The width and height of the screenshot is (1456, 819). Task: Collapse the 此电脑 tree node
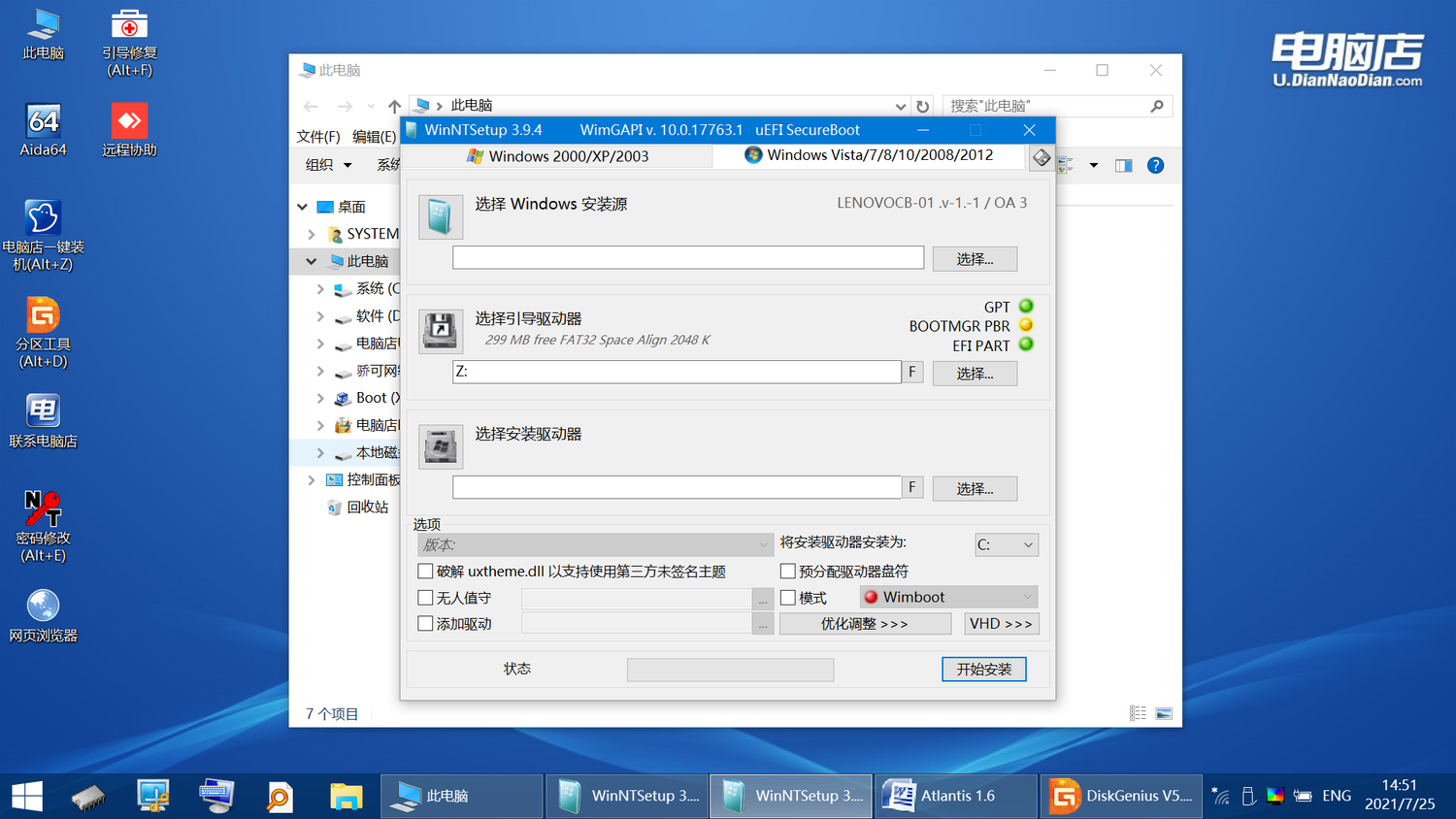click(312, 261)
